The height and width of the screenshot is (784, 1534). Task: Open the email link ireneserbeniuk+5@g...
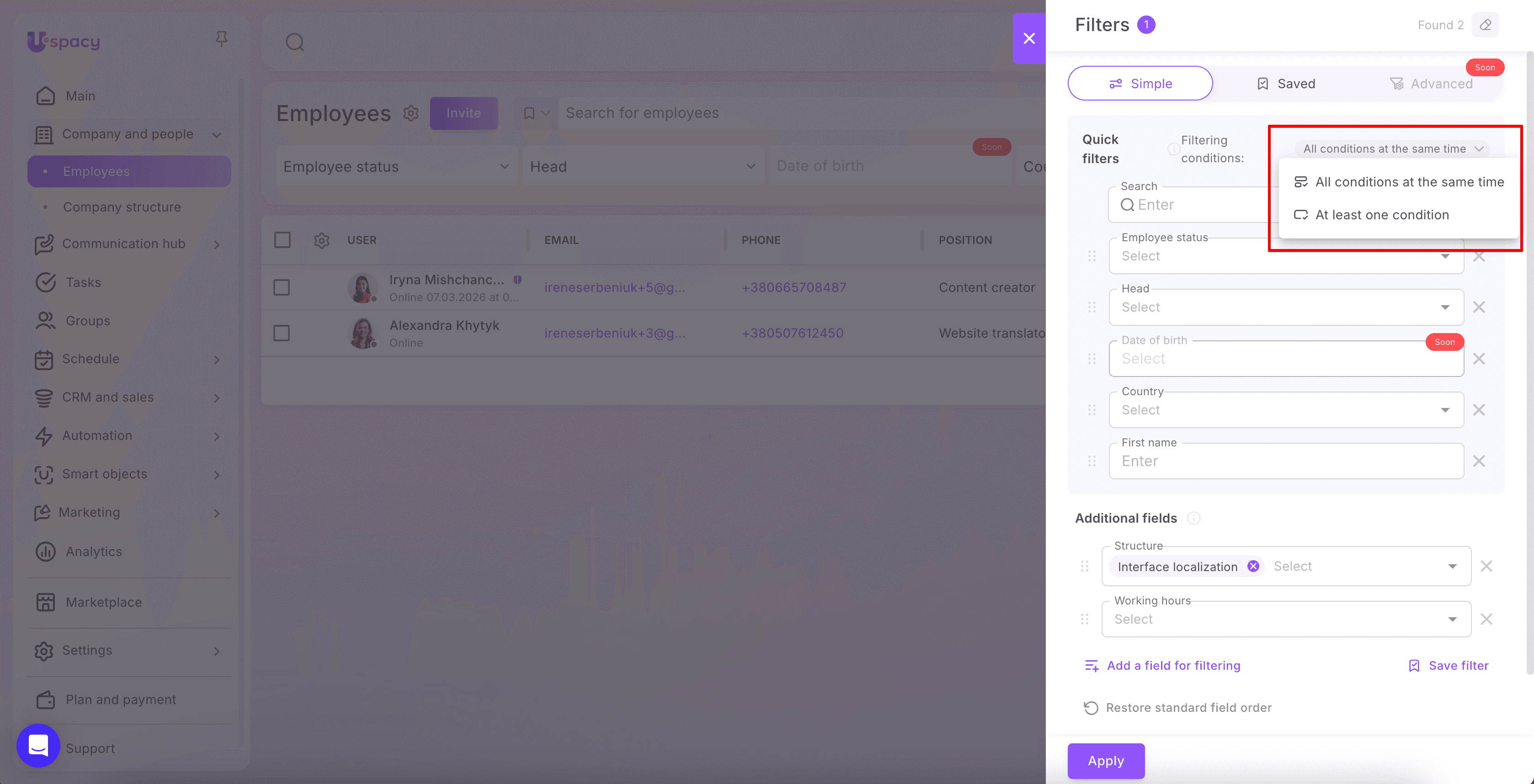click(x=614, y=287)
